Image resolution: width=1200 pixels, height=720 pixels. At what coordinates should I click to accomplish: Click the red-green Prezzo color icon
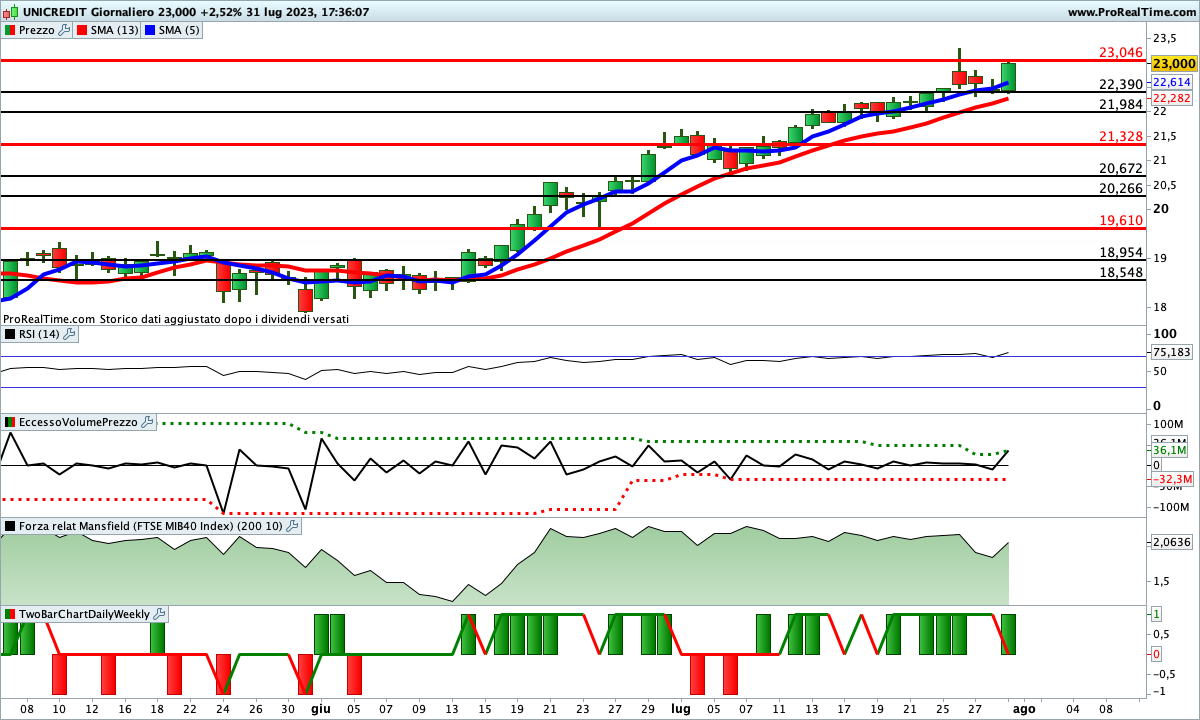(10, 30)
